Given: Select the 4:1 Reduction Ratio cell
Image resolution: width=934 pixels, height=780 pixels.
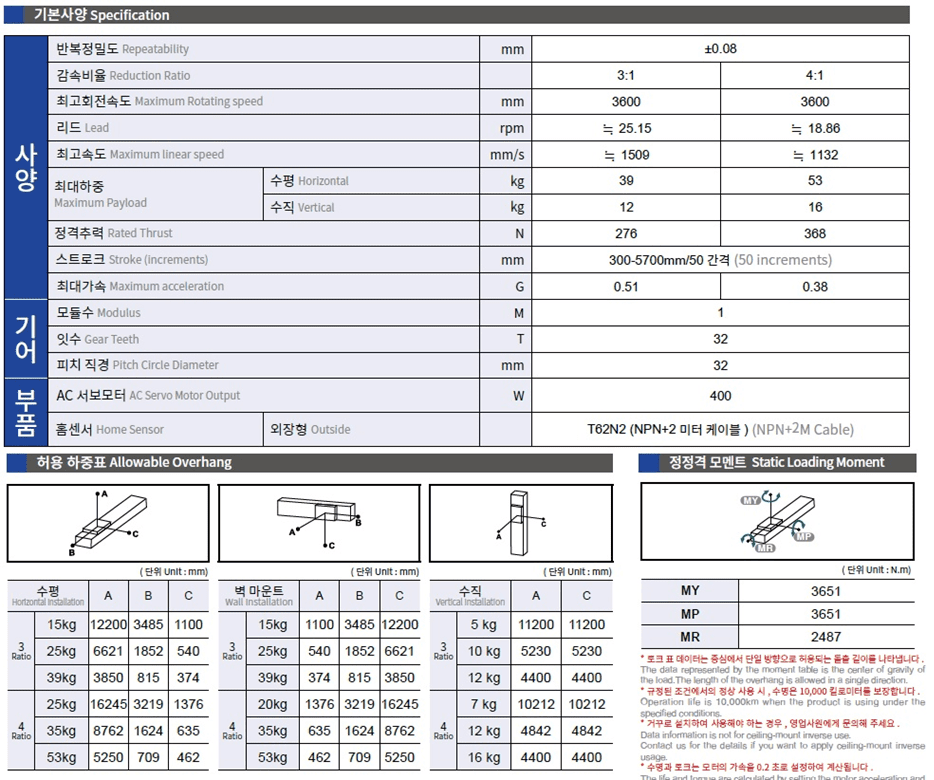Looking at the screenshot, I should [x=814, y=75].
